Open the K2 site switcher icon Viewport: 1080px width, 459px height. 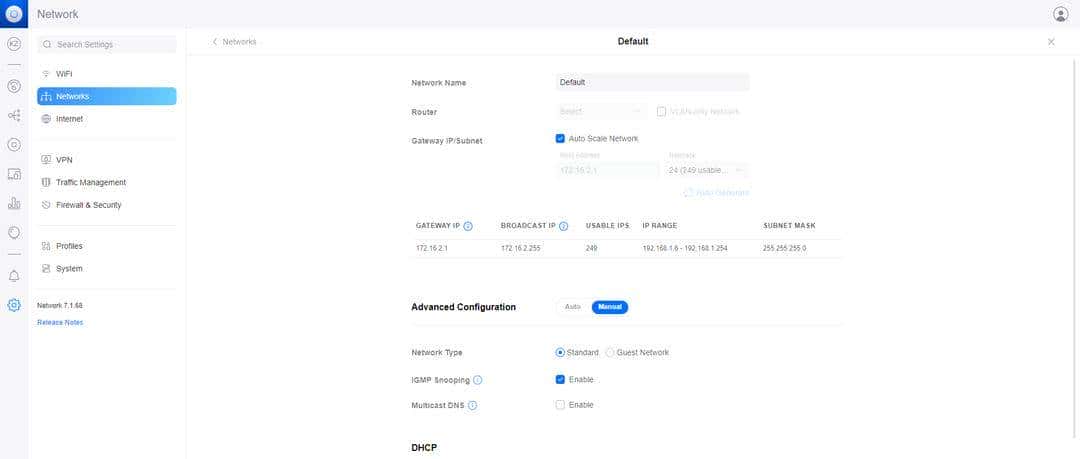point(14,44)
